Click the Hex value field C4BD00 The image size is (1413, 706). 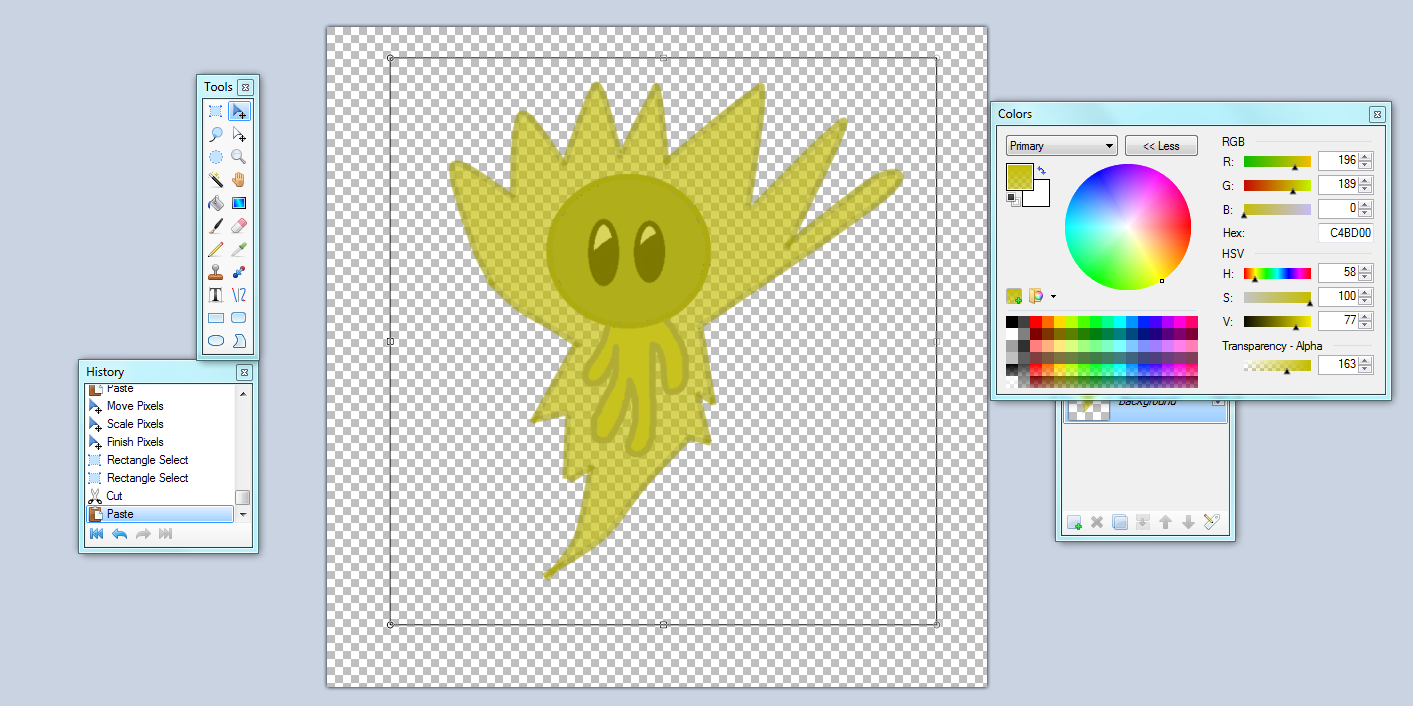1346,233
